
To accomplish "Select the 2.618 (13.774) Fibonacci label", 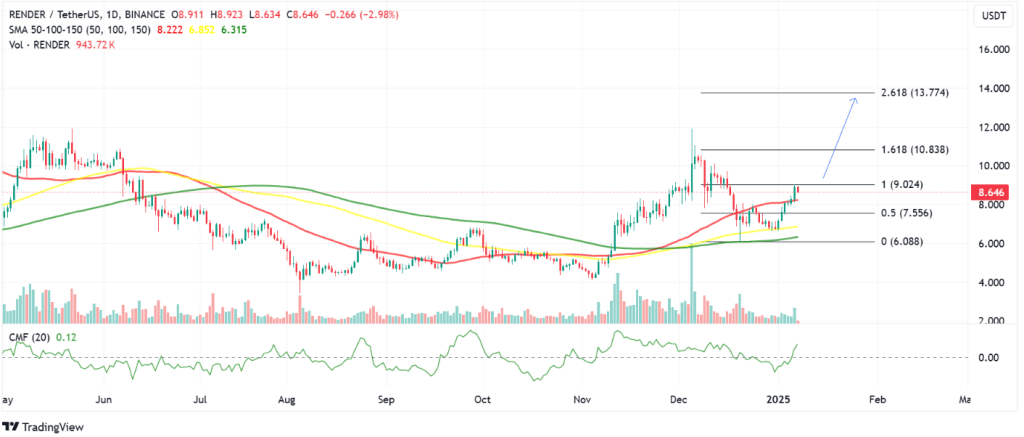I will (914, 93).
